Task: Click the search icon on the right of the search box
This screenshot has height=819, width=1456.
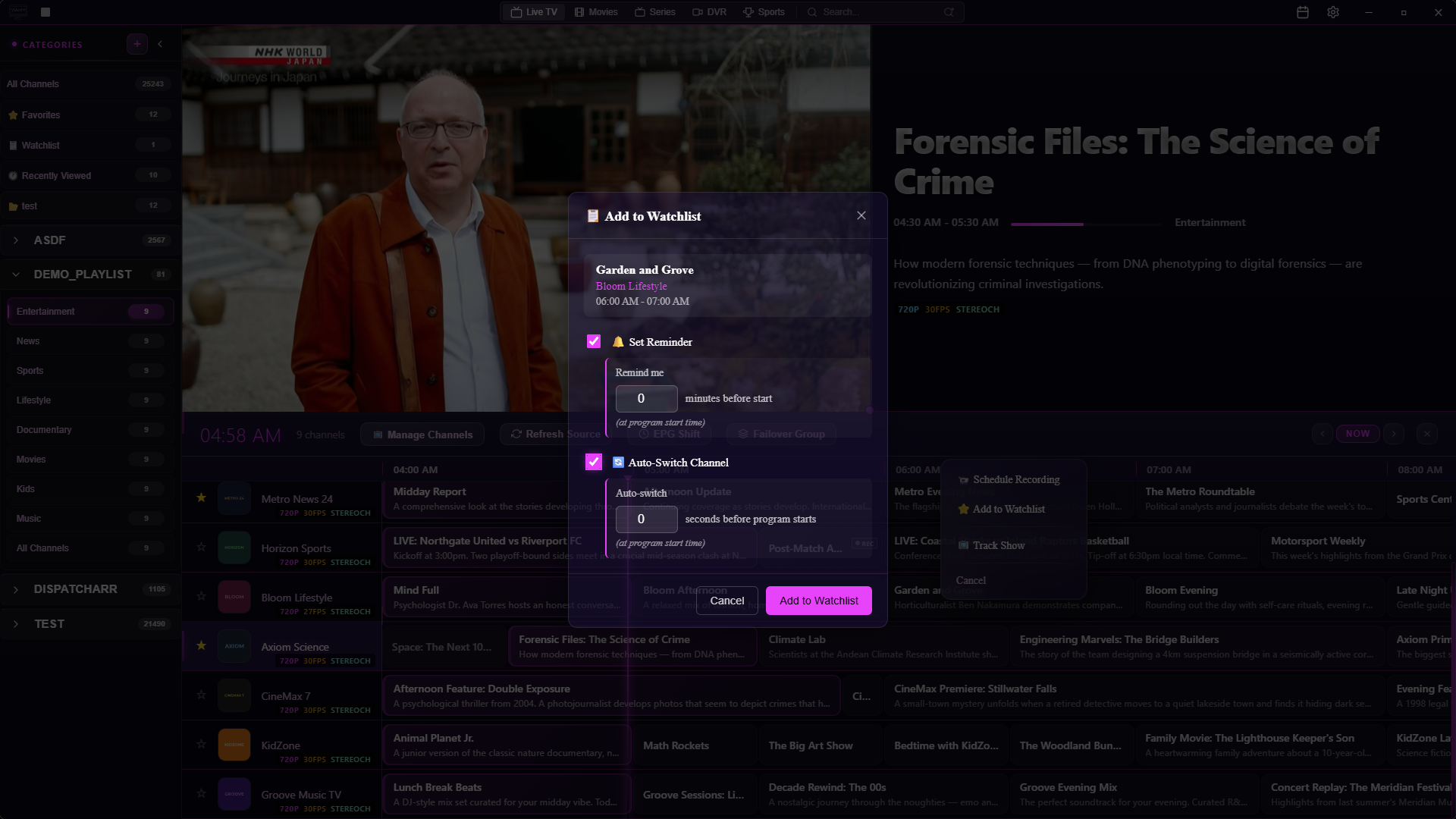Action: (x=949, y=12)
